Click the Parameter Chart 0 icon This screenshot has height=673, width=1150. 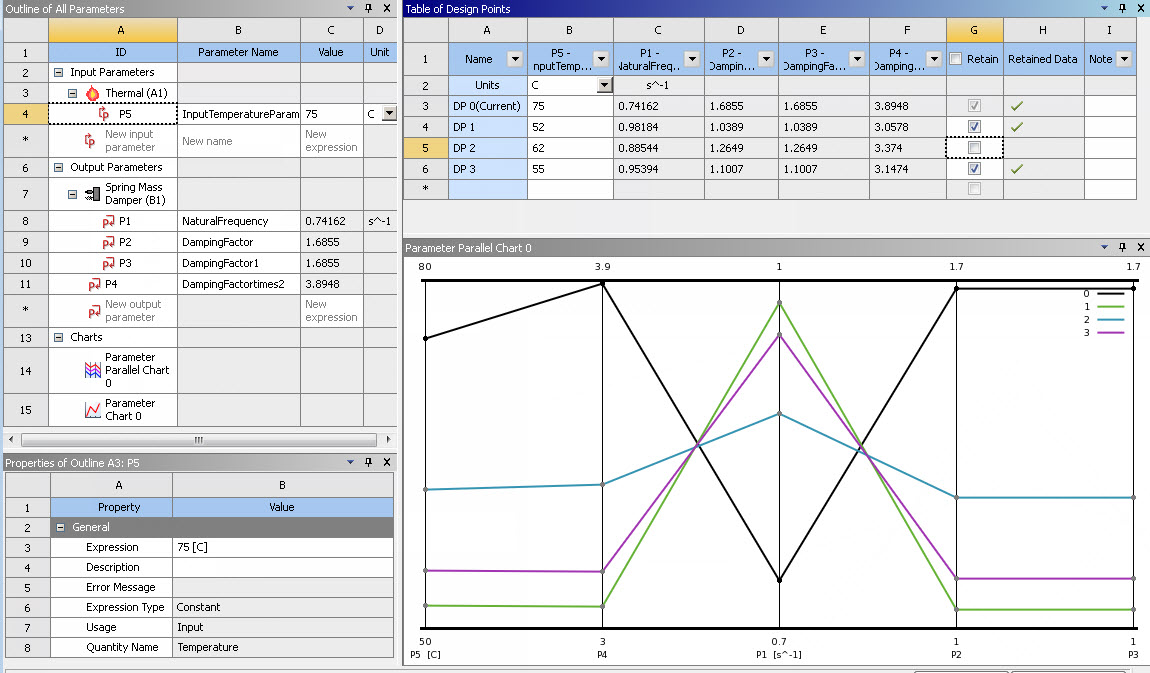click(93, 410)
